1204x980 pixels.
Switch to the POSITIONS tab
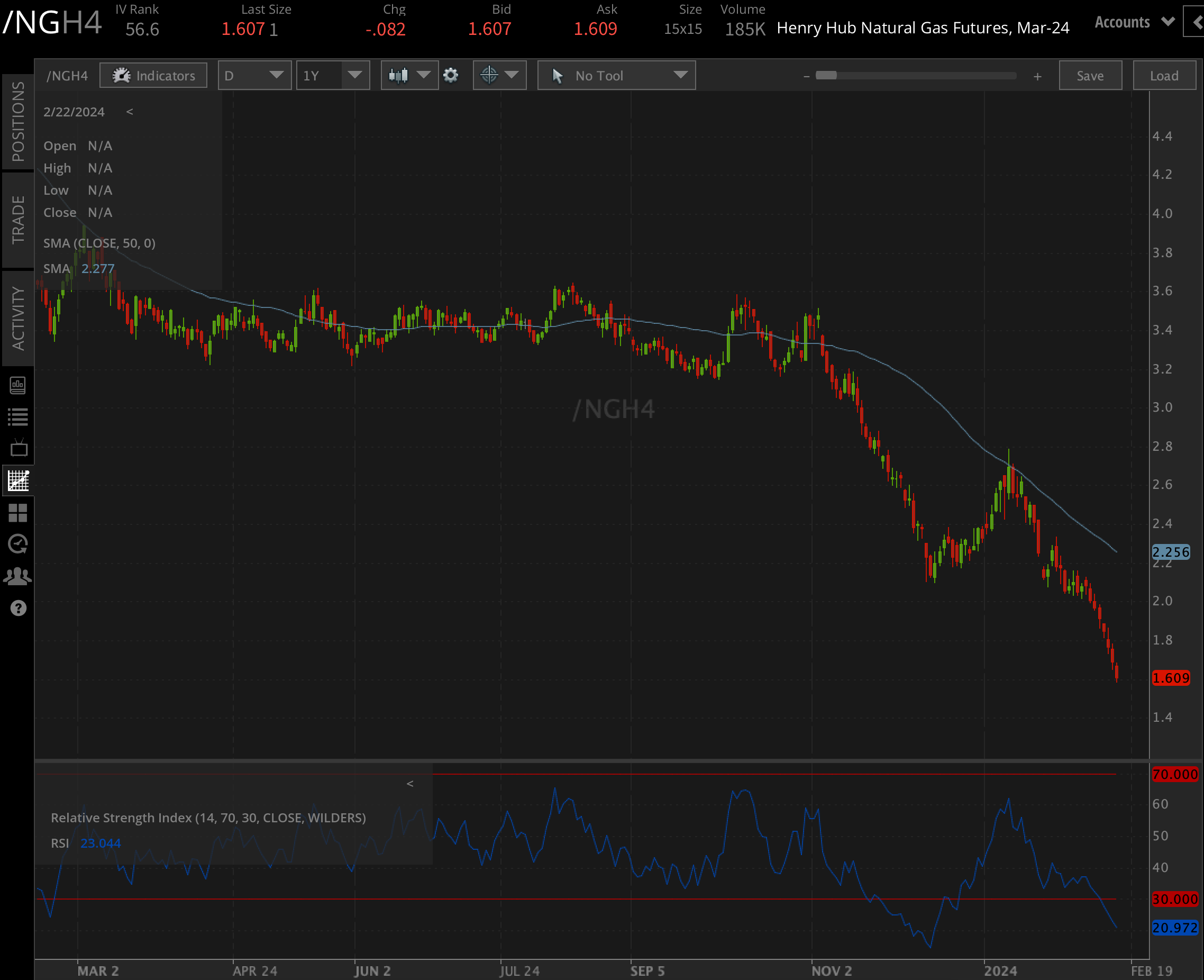(19, 120)
